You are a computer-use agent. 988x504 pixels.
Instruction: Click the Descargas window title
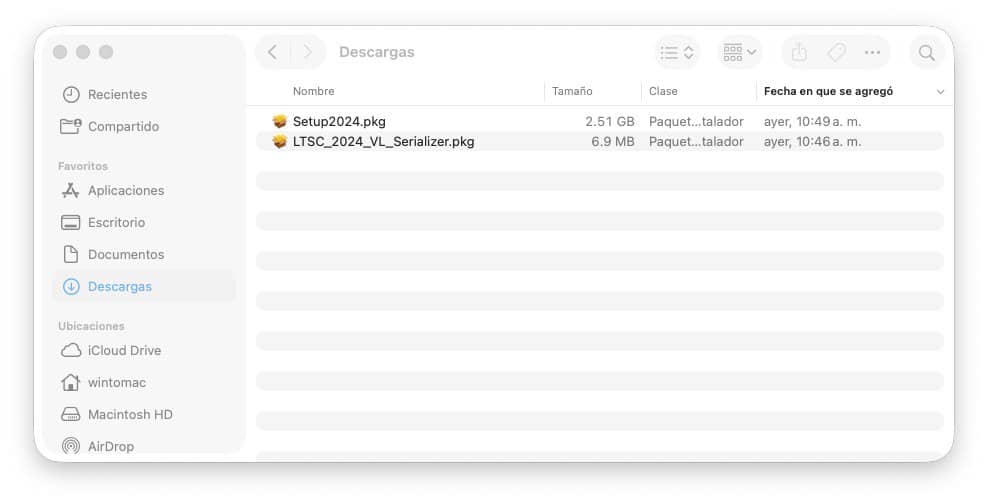pos(377,52)
